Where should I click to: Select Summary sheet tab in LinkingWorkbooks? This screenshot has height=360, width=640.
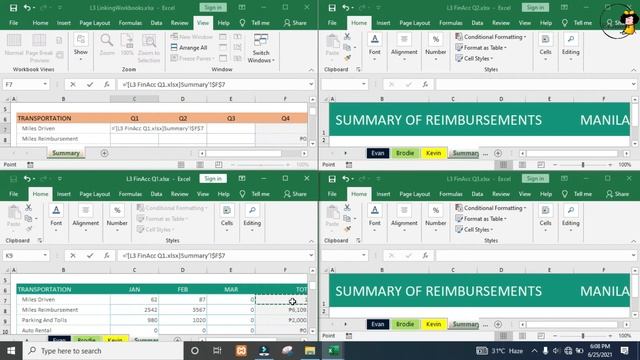tap(66, 153)
